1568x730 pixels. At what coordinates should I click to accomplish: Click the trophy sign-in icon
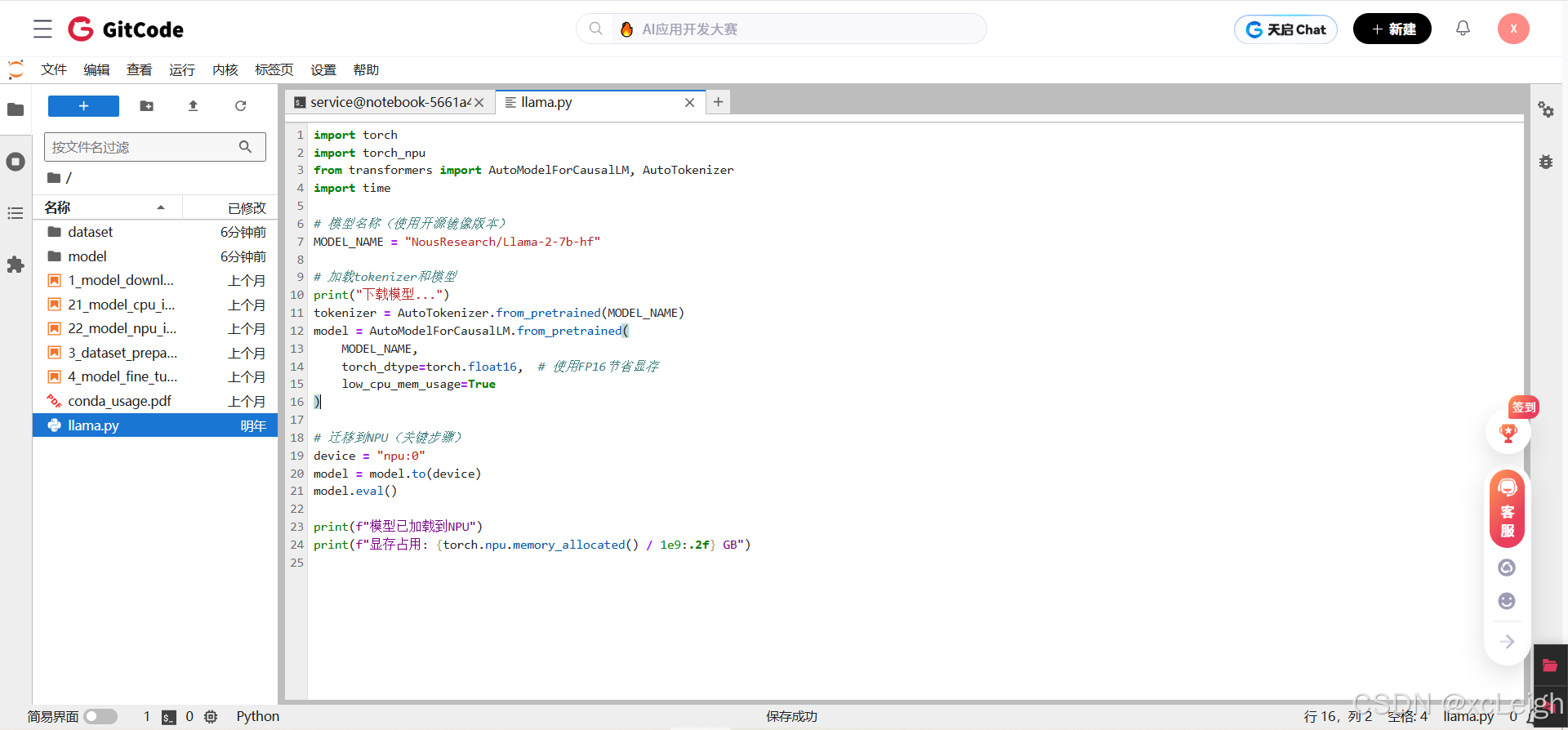point(1508,434)
